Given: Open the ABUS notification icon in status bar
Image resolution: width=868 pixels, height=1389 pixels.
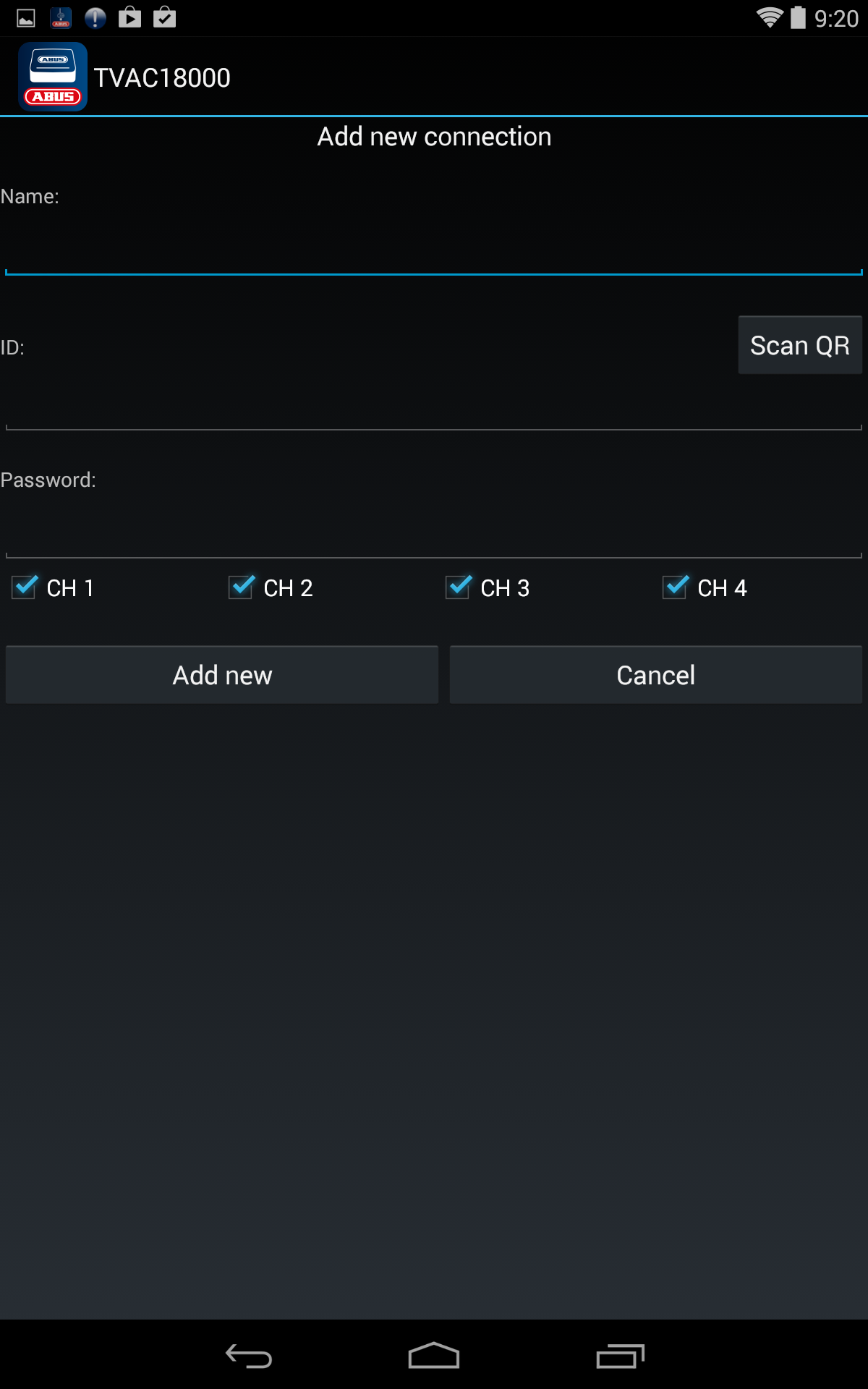Looking at the screenshot, I should tap(61, 18).
